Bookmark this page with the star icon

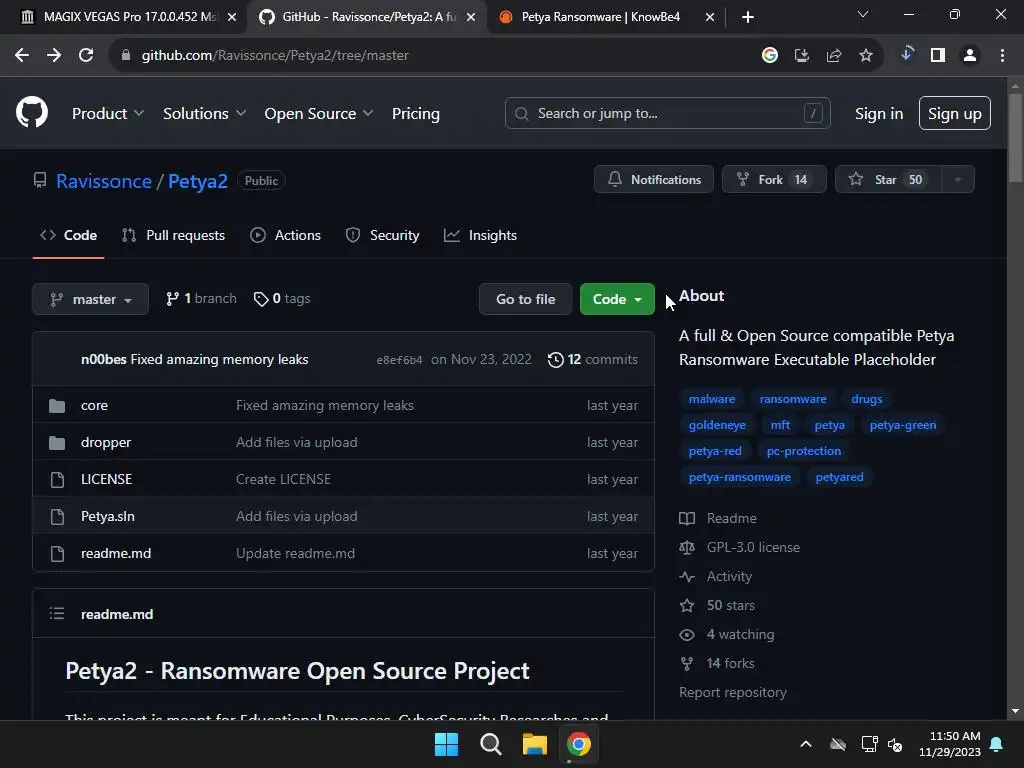click(x=866, y=56)
